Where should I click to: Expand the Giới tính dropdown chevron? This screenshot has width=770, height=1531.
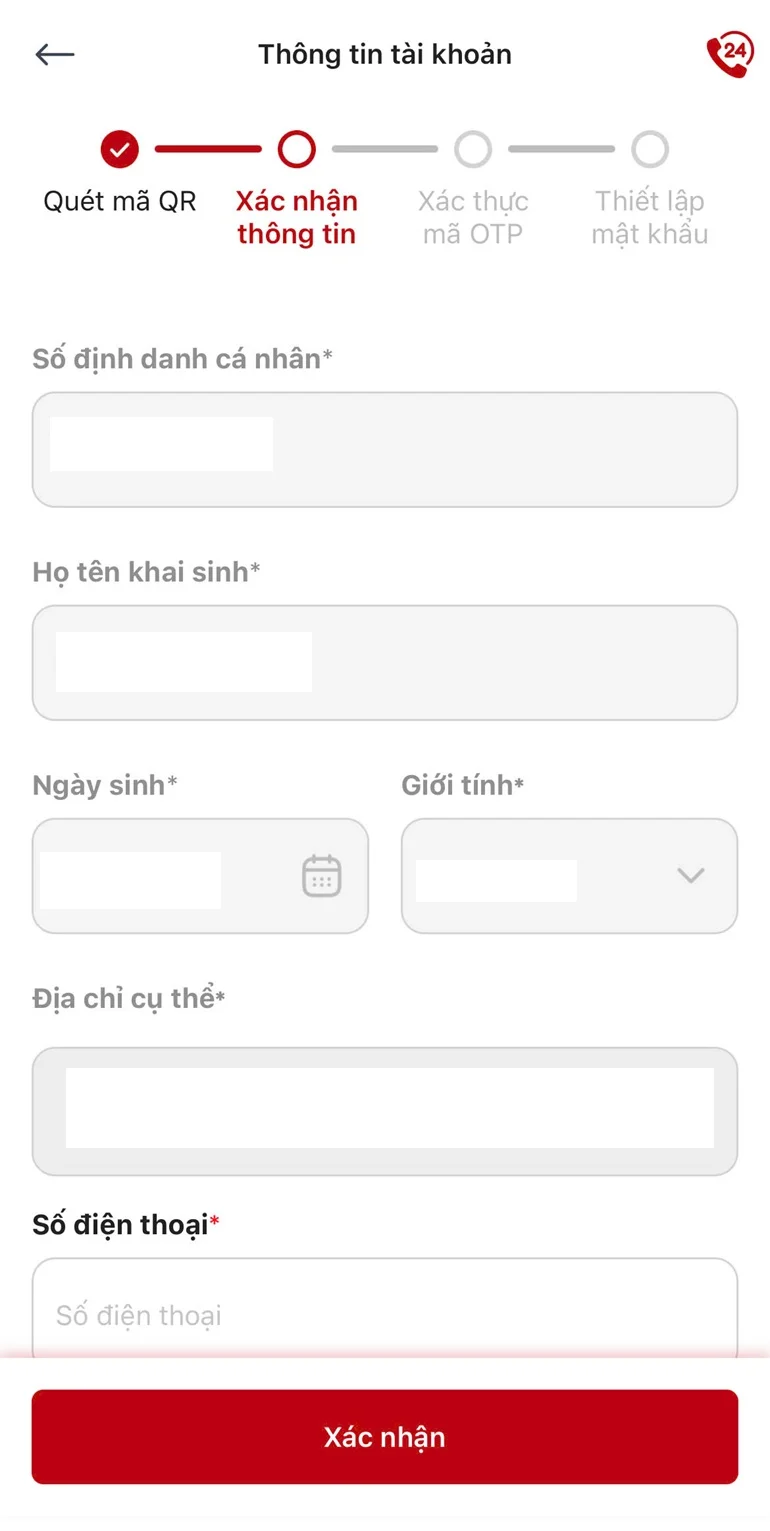(x=690, y=875)
